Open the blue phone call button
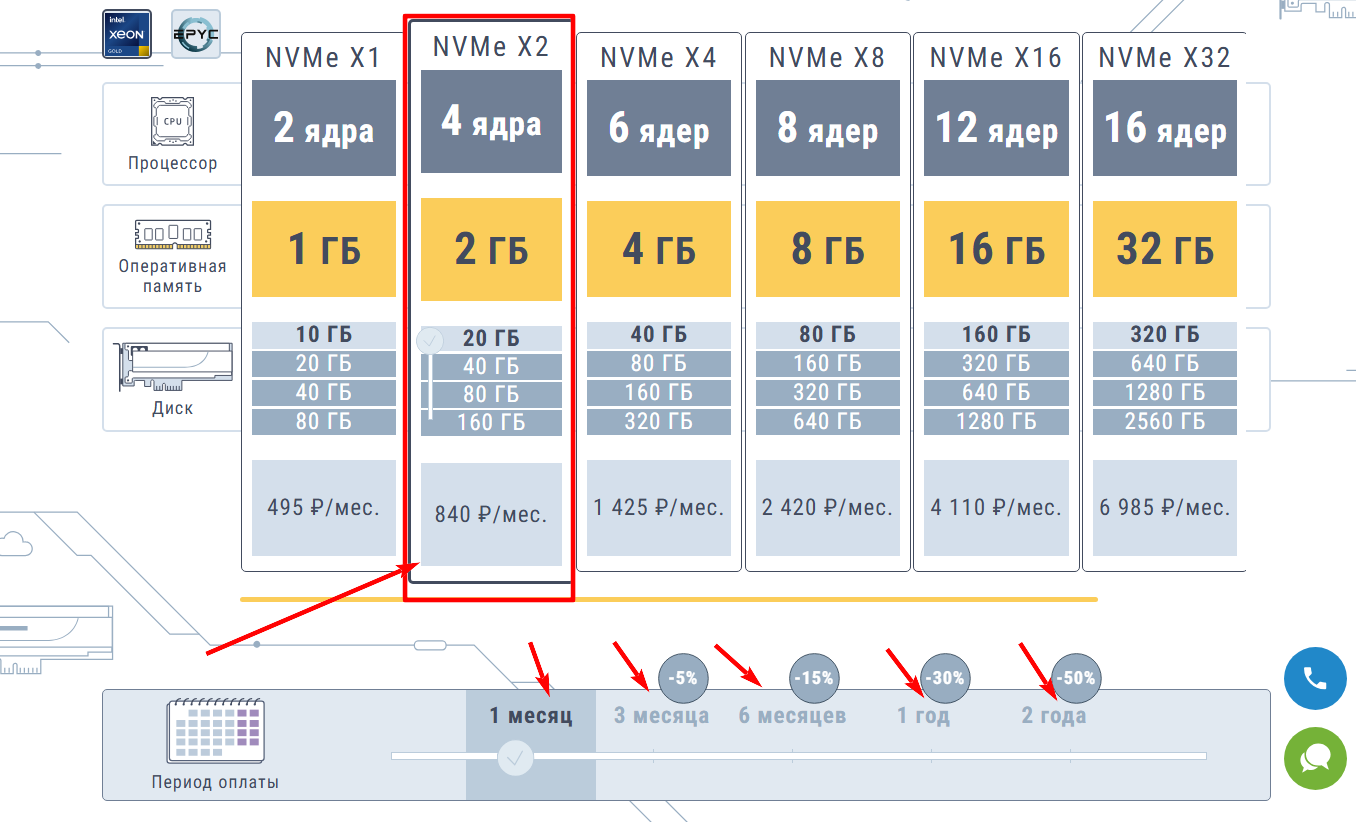 coord(1315,679)
